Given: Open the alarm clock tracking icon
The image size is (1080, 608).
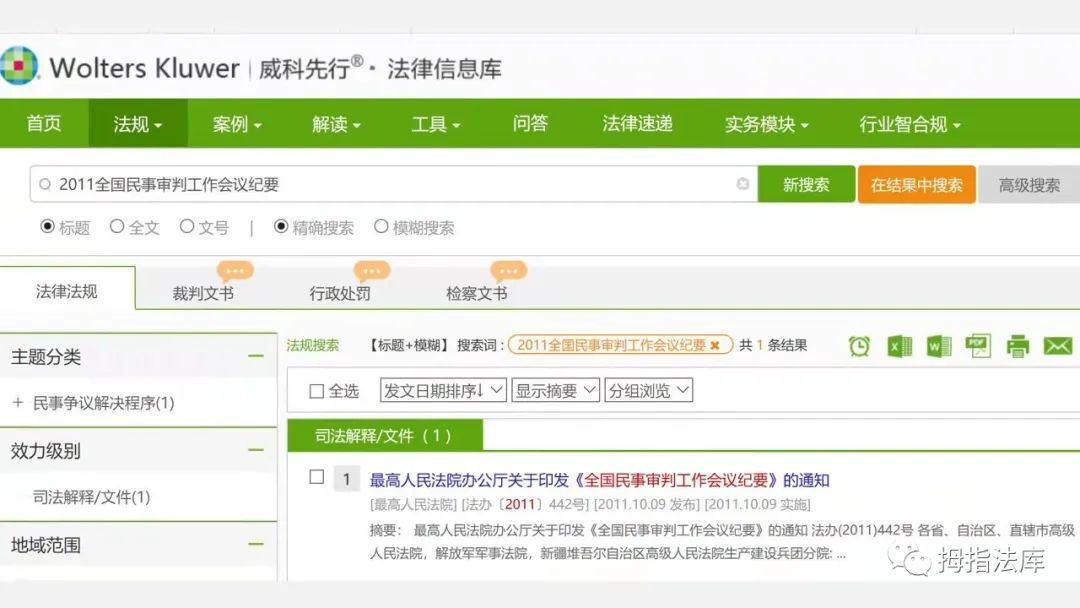Looking at the screenshot, I should (x=859, y=345).
